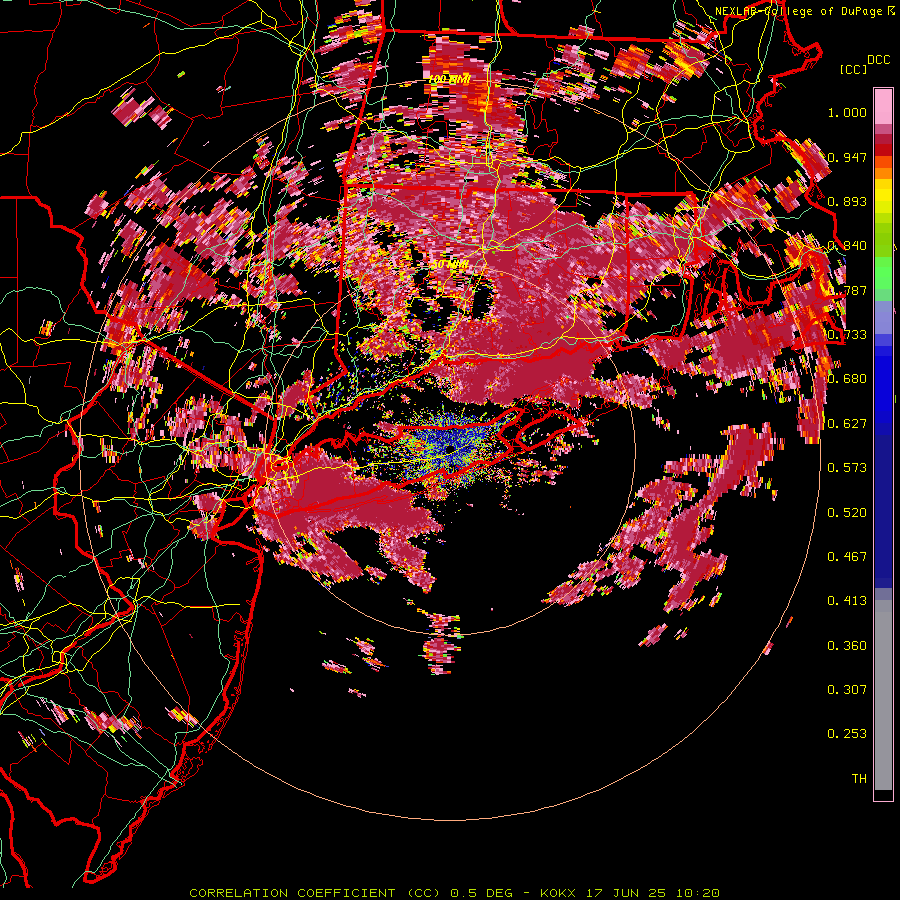The image size is (900, 900).
Task: Select the 0.413 scale value
Action: tap(847, 601)
